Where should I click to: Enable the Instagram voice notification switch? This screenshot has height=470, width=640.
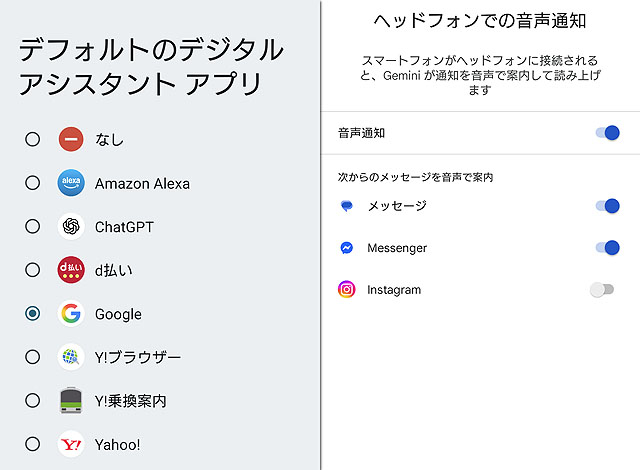[x=602, y=290]
